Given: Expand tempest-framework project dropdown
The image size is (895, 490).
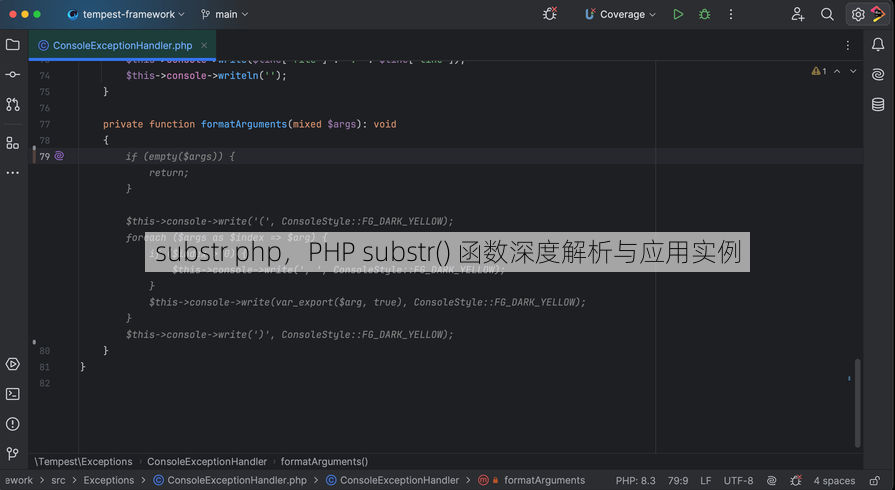Looking at the screenshot, I should tap(126, 14).
